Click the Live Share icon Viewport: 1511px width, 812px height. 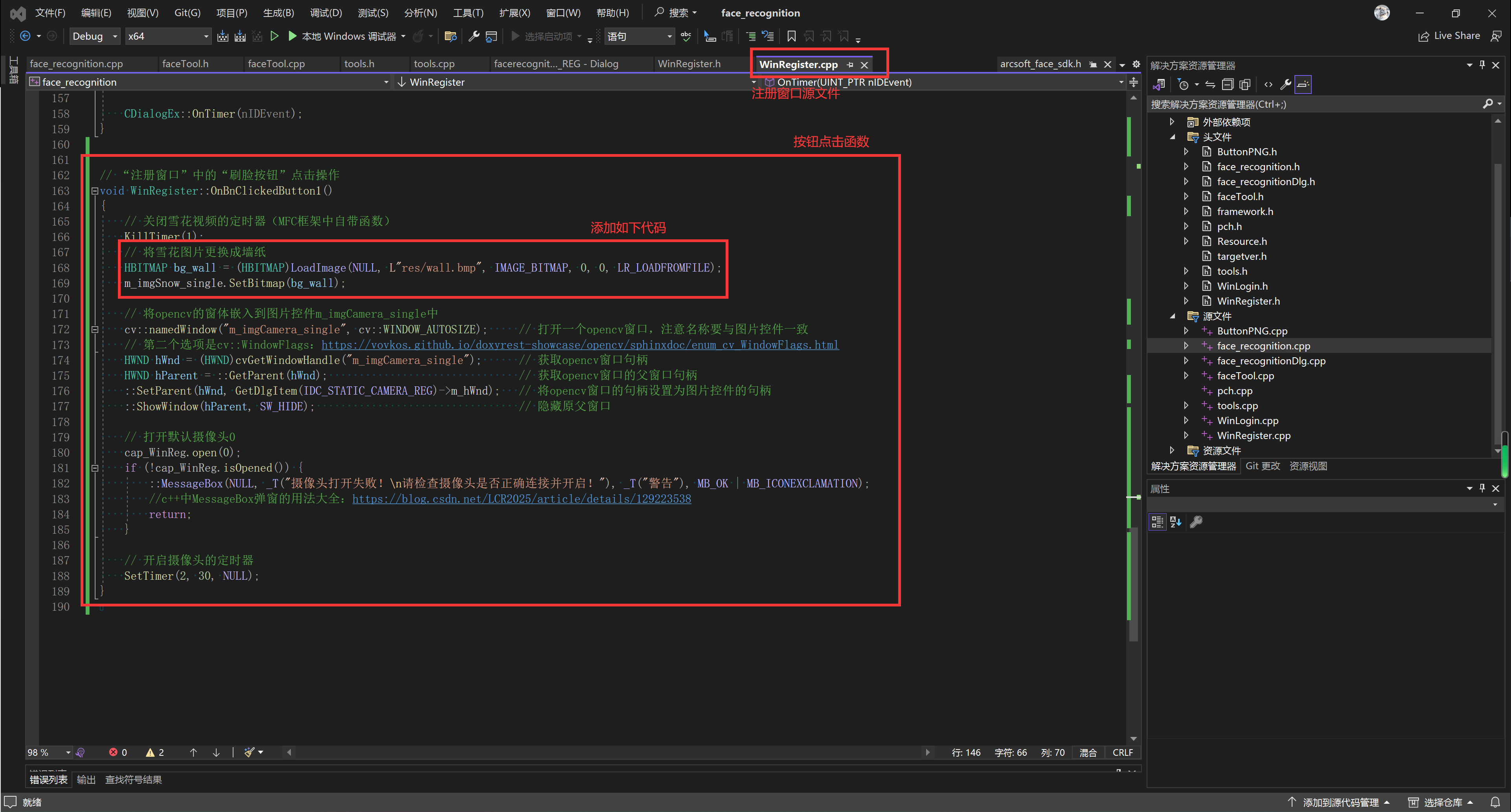click(1424, 37)
